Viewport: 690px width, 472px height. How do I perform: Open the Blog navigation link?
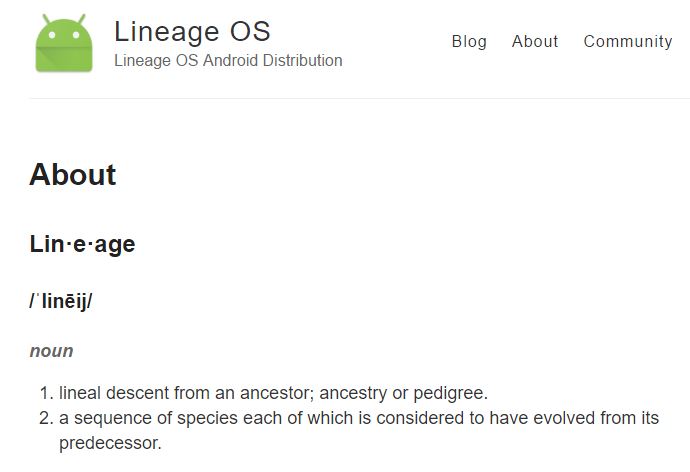click(469, 41)
